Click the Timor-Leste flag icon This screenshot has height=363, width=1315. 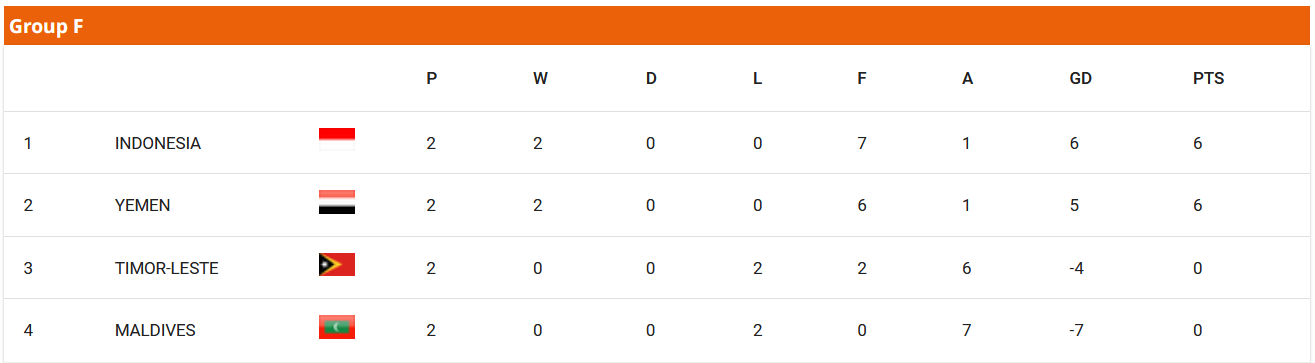(x=337, y=265)
